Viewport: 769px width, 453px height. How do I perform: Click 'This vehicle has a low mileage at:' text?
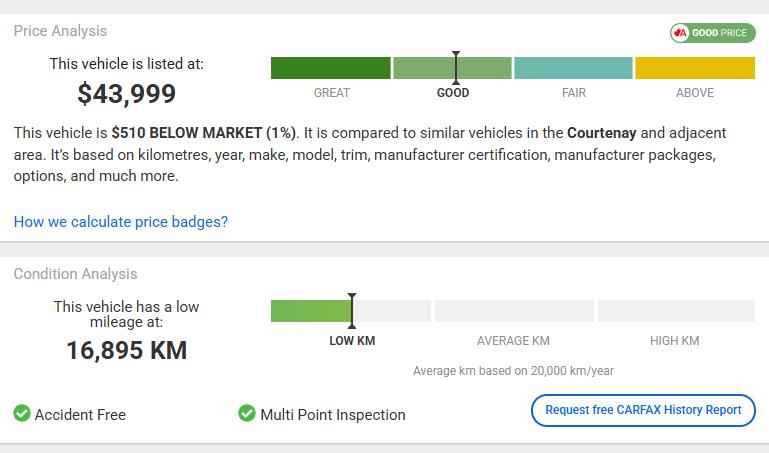pyautogui.click(x=127, y=314)
